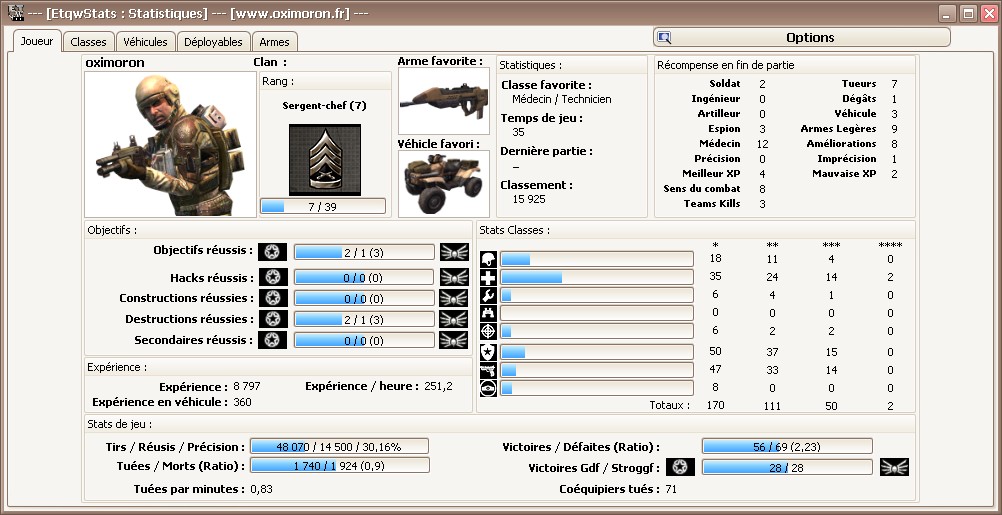Click the GDF emblem beside Objectifs réussis
Image resolution: width=1002 pixels, height=515 pixels.
coord(273,252)
